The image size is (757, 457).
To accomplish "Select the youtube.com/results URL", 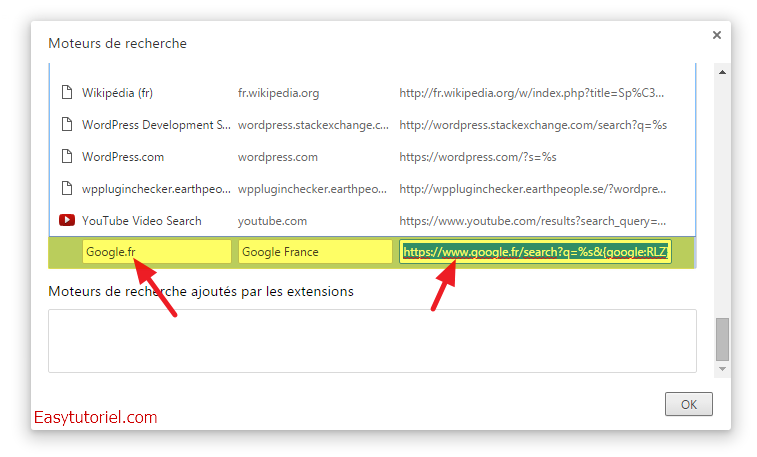I will 533,221.
